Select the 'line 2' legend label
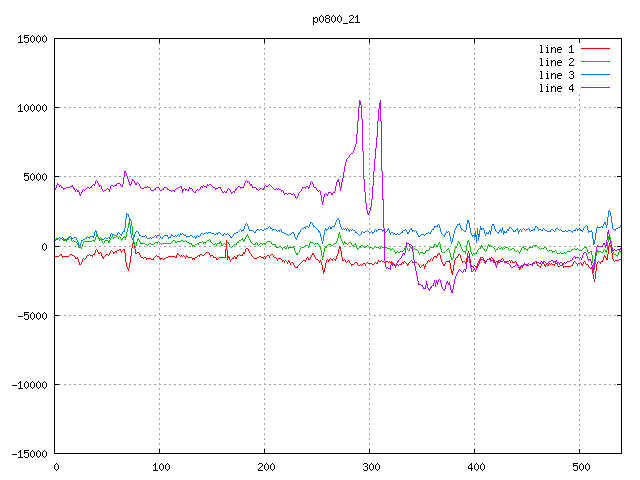 click(x=556, y=62)
